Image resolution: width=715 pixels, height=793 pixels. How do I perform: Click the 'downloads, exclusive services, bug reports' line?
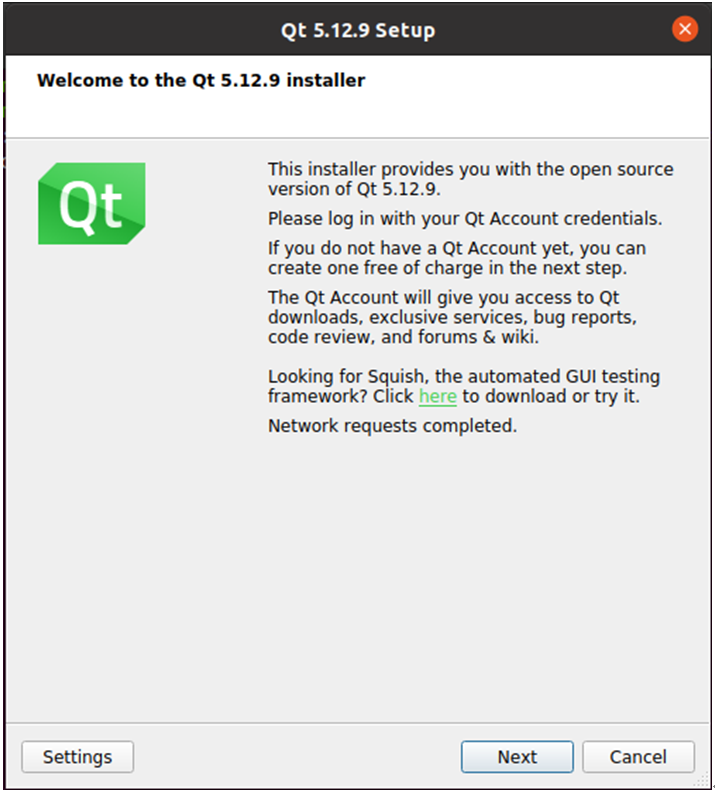pos(452,317)
